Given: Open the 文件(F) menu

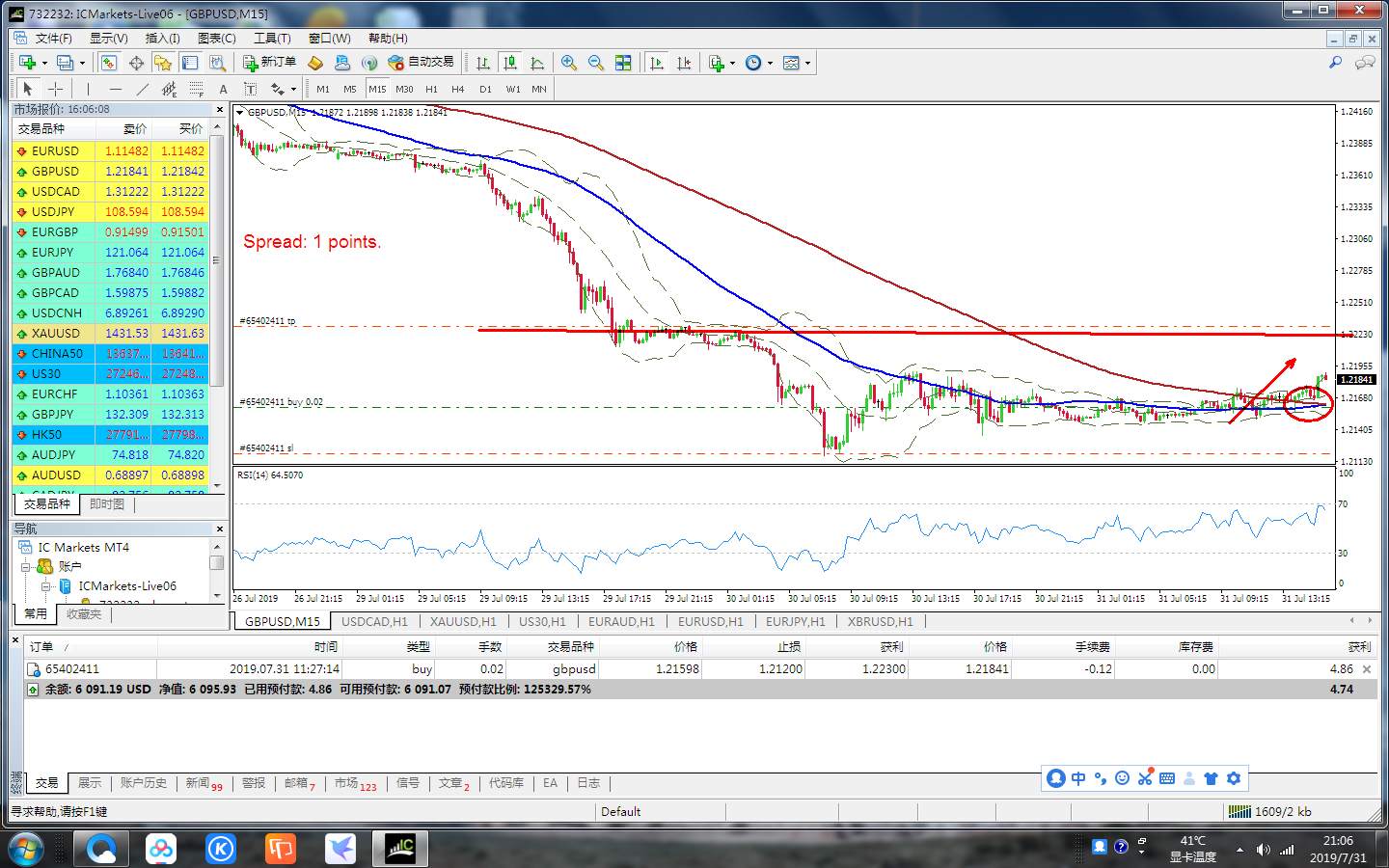Looking at the screenshot, I should [54, 38].
